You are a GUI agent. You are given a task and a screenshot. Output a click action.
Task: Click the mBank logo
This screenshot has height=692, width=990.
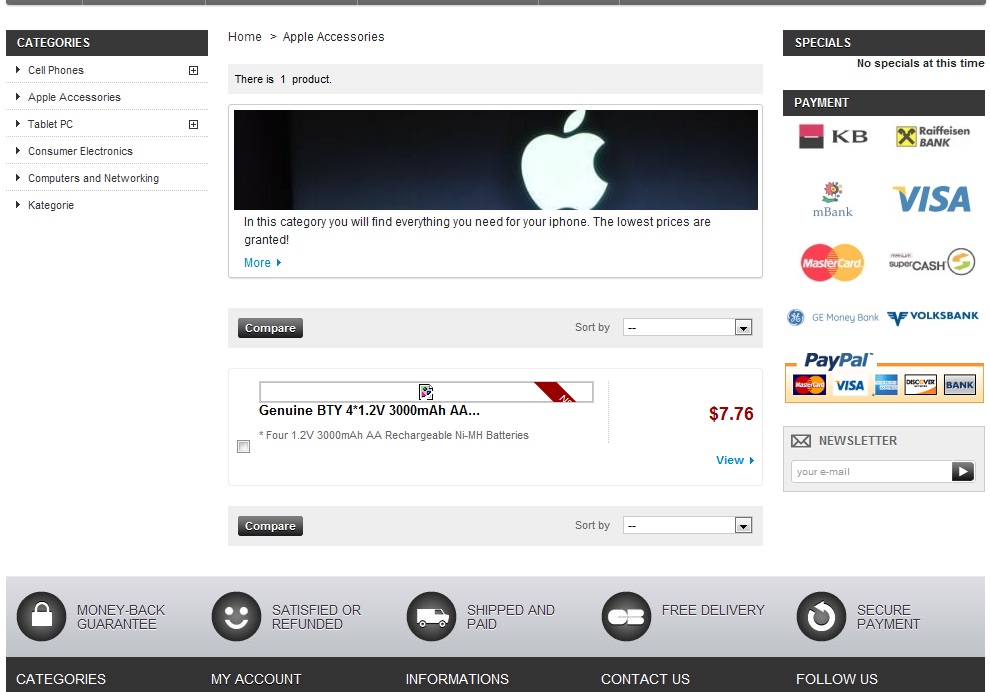833,200
